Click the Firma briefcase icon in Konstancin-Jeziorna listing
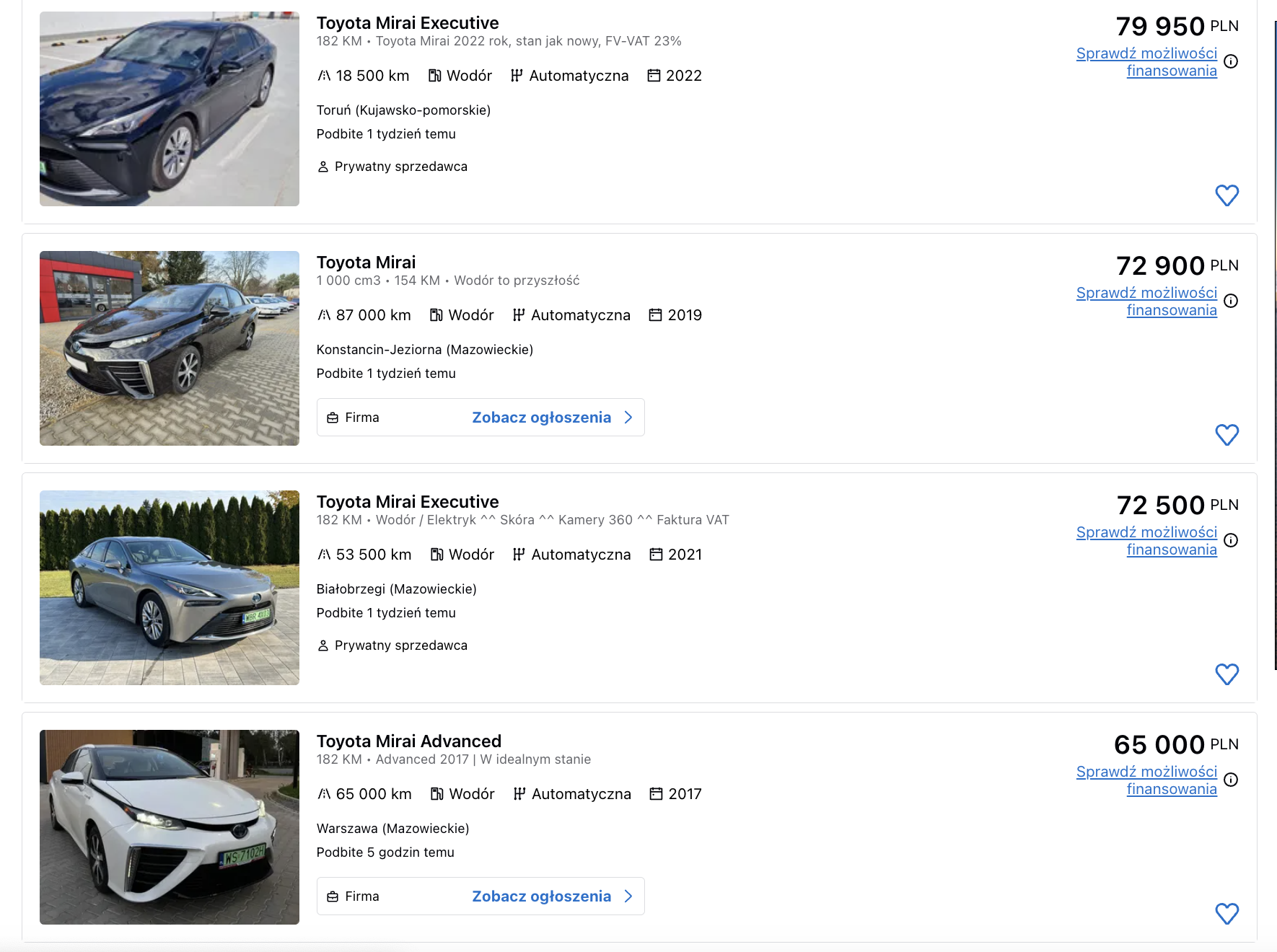The width and height of the screenshot is (1277, 952). (333, 418)
